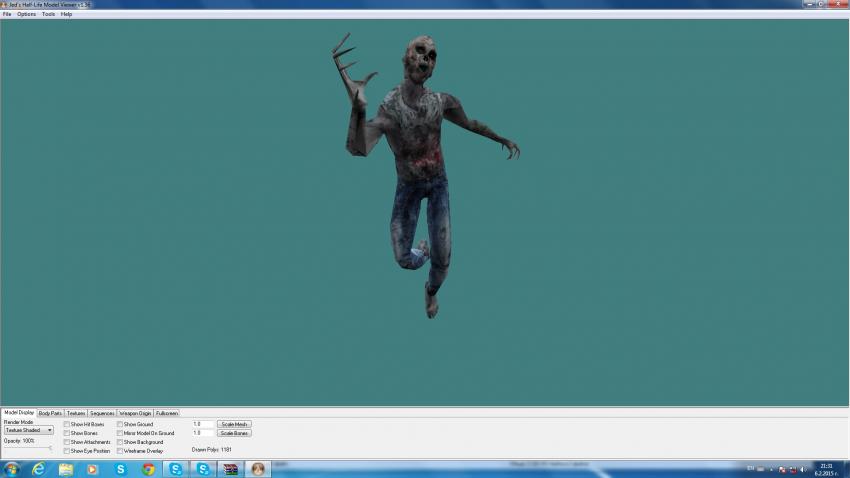850x478 pixels.
Task: Click the mesh scale value field
Action: [203, 424]
